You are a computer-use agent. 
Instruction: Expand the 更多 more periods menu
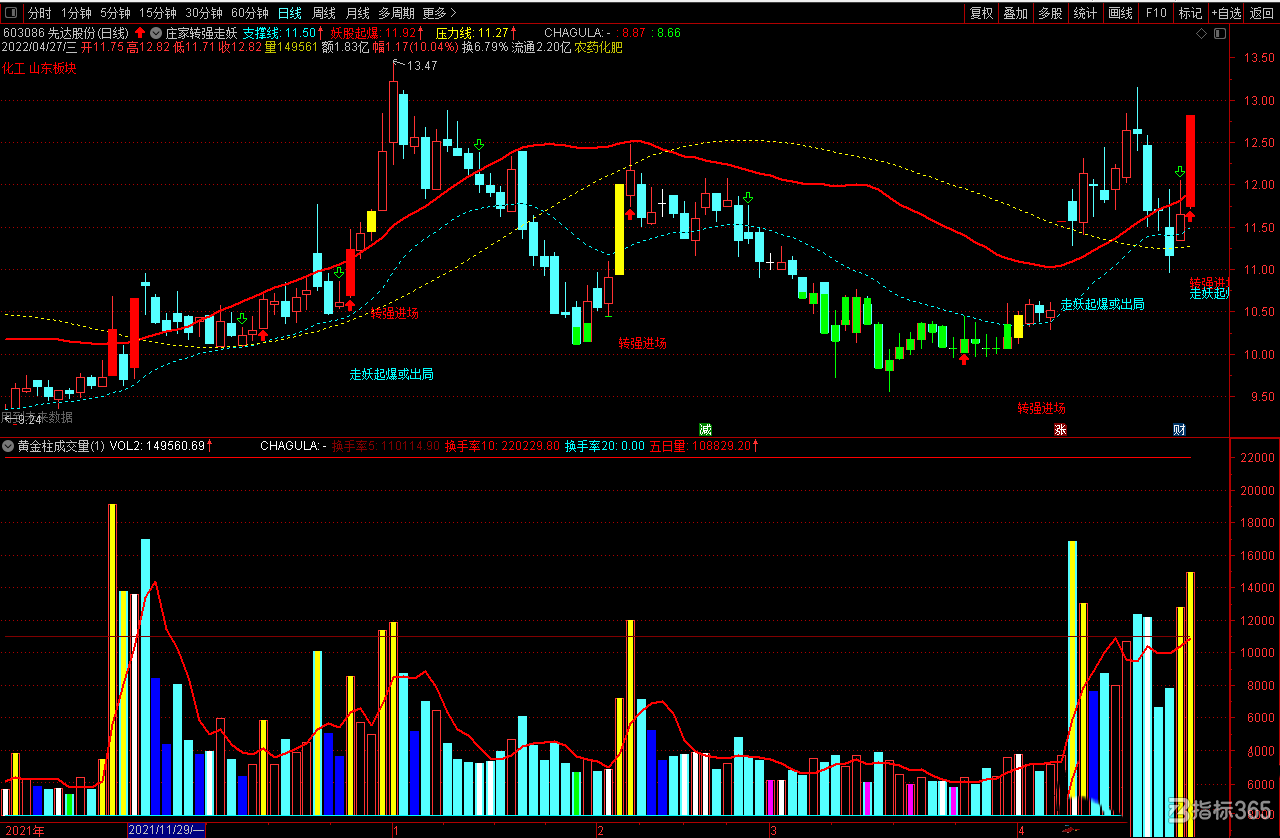pyautogui.click(x=439, y=13)
